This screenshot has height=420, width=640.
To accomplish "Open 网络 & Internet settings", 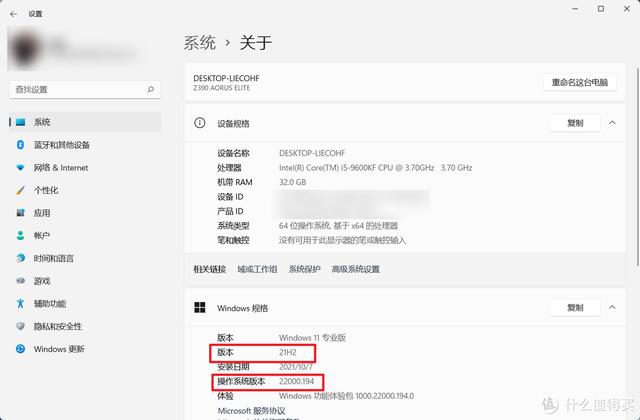I will [x=85, y=167].
